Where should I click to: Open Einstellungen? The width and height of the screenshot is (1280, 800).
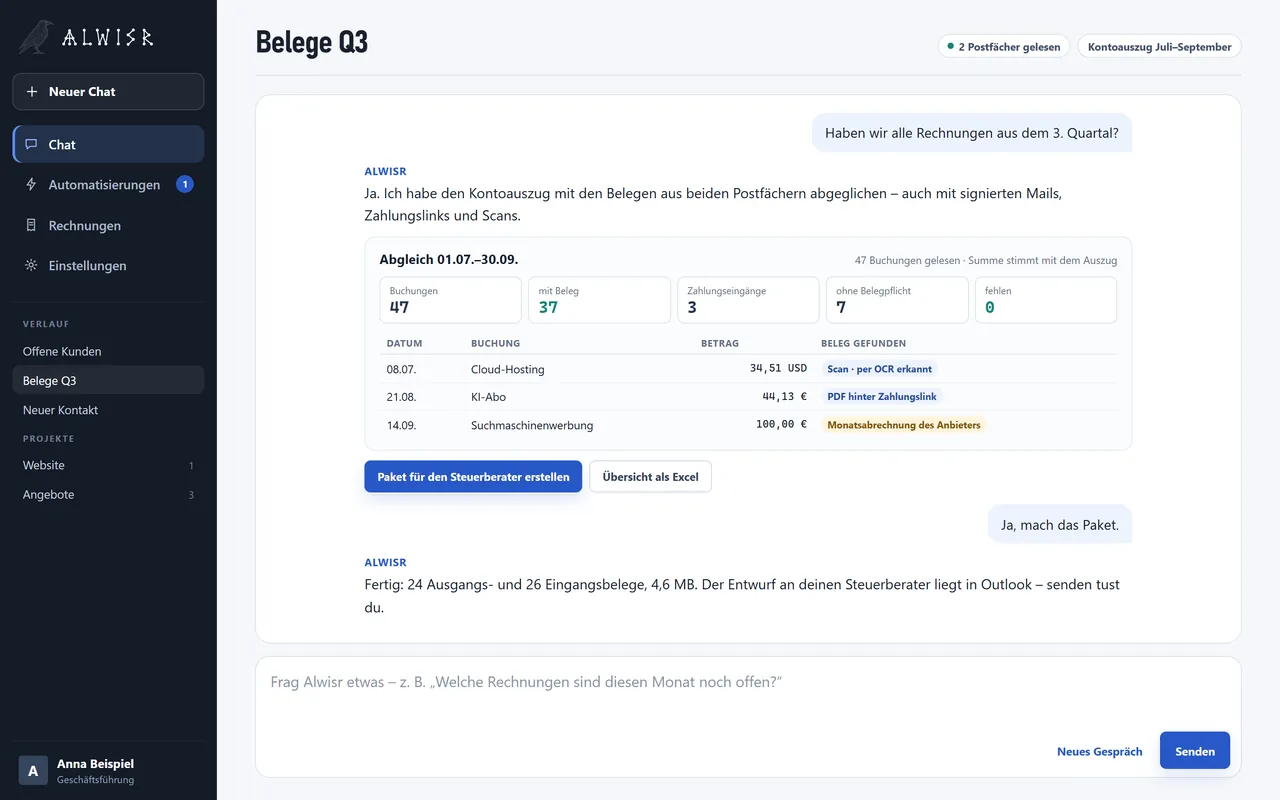click(x=108, y=265)
